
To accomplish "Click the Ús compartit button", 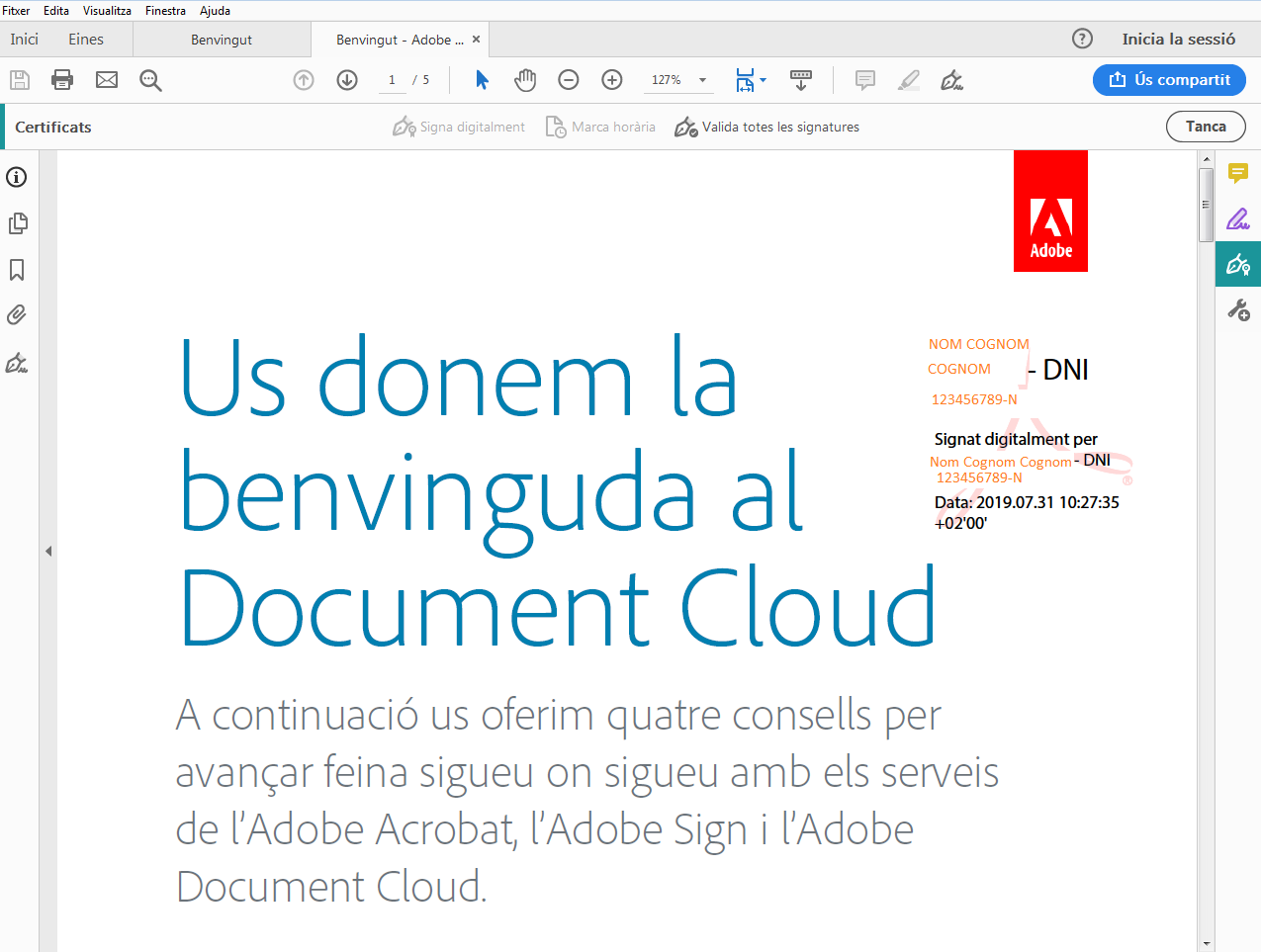I will (x=1169, y=80).
